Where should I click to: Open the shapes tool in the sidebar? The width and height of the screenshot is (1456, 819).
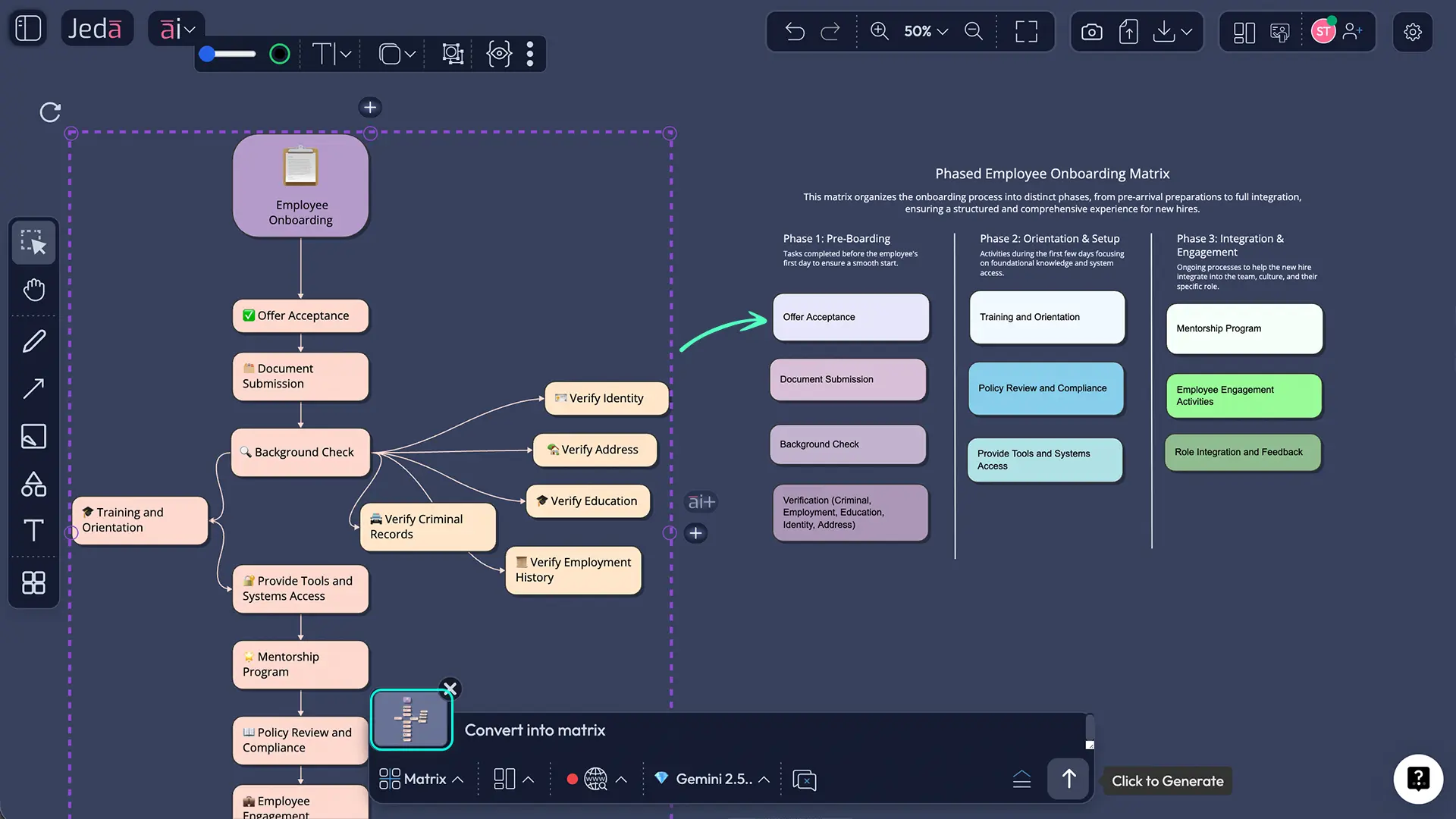(33, 484)
